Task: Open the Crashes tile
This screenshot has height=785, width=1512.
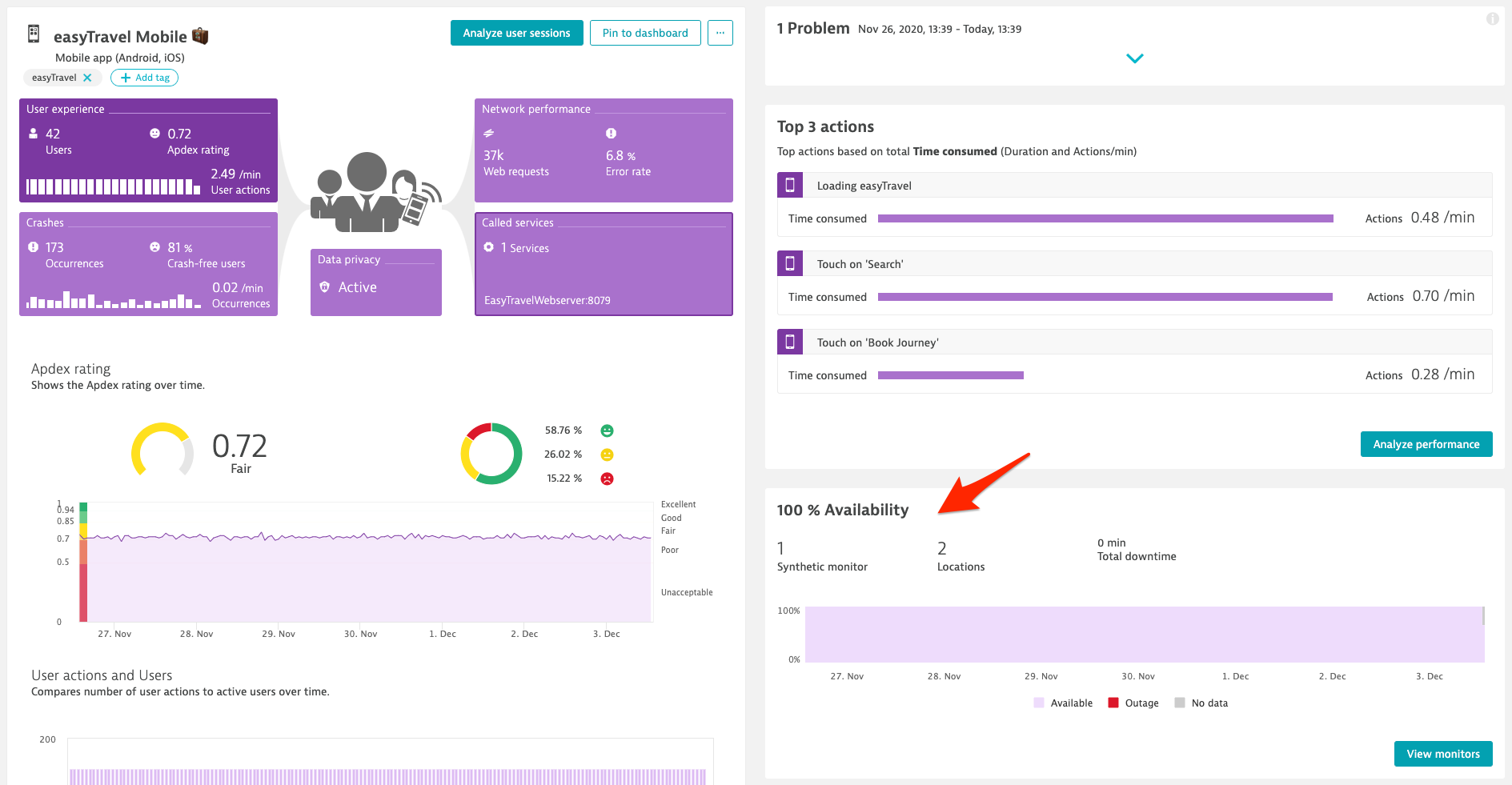Action: [x=148, y=264]
